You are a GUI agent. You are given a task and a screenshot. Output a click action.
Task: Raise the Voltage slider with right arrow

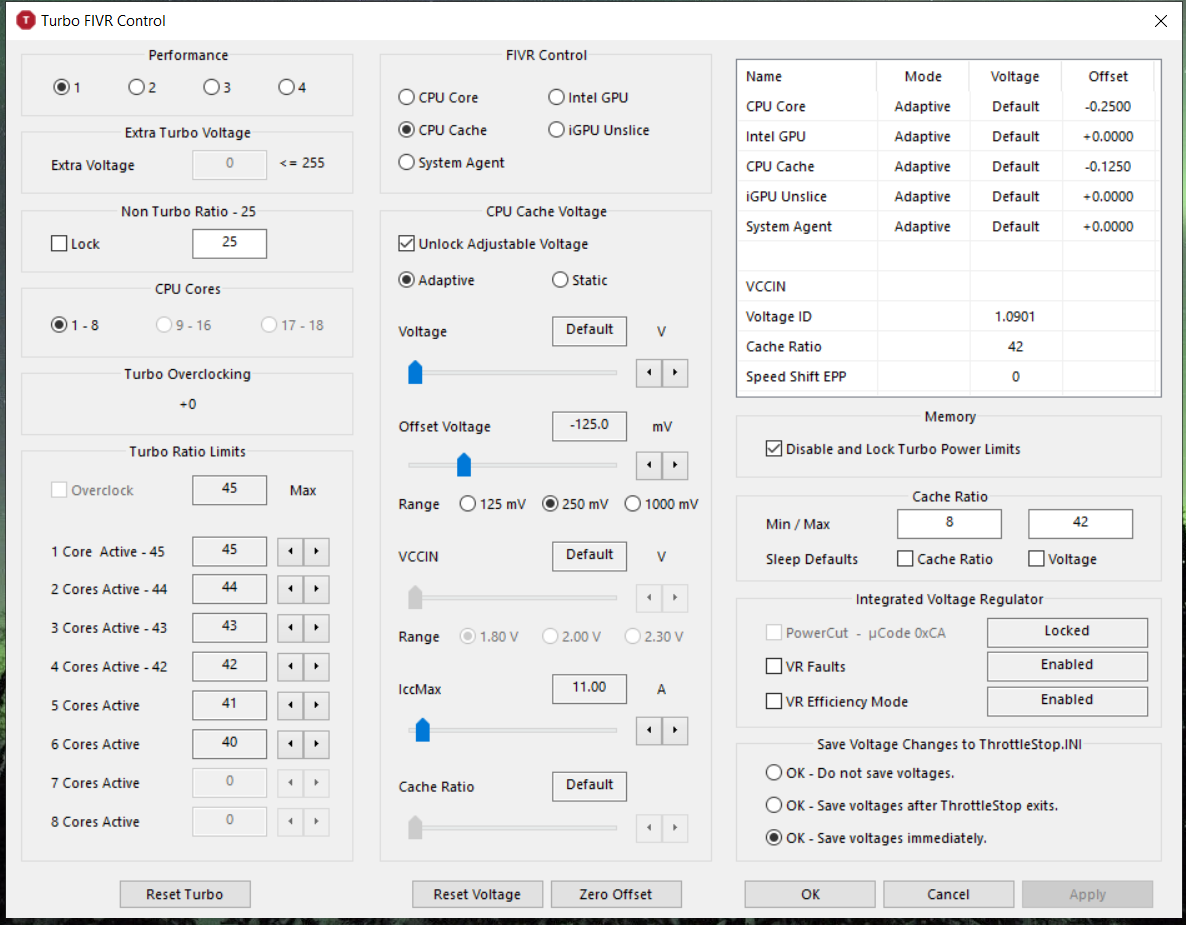[x=675, y=373]
